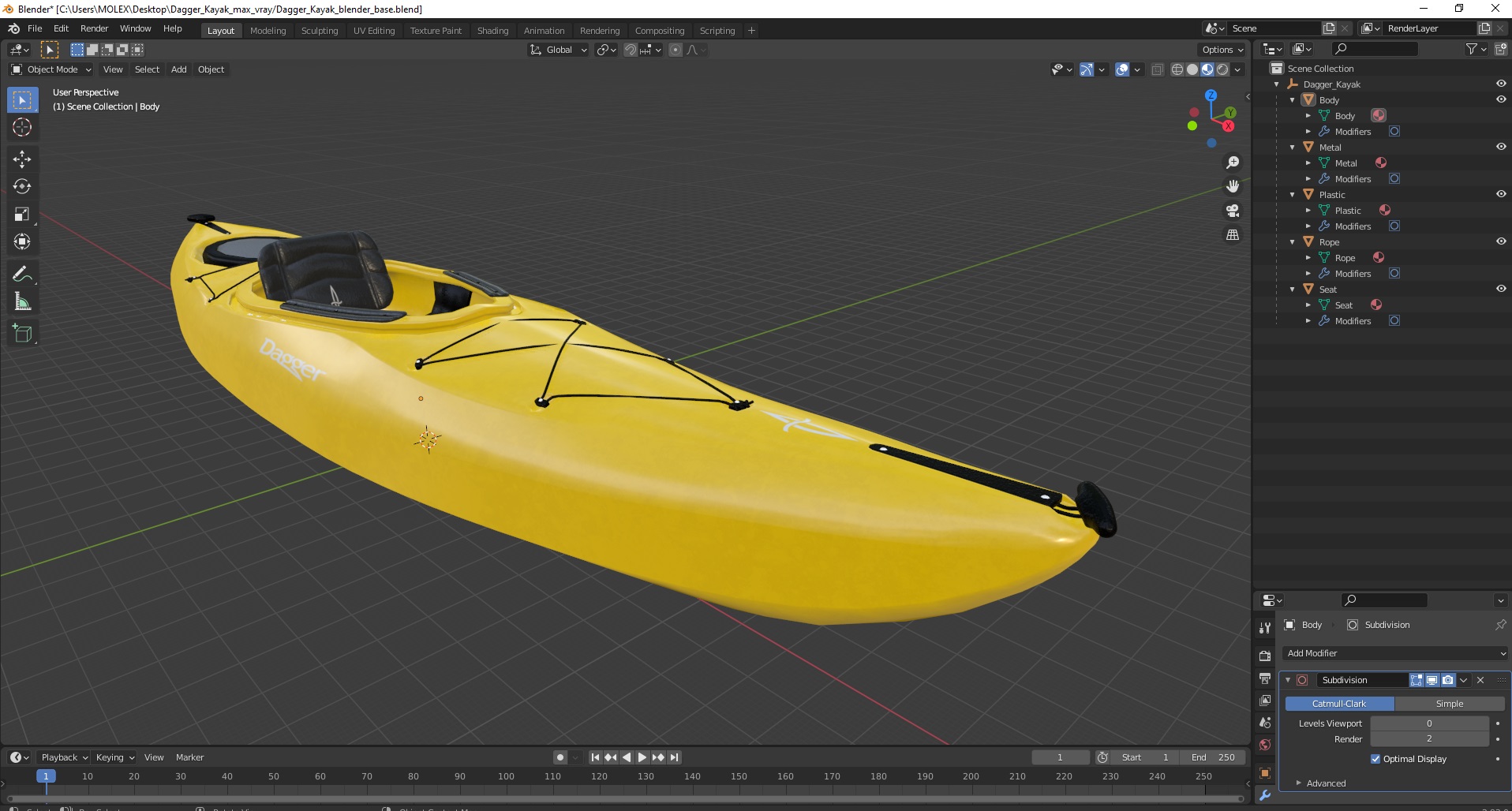The height and width of the screenshot is (811, 1512).
Task: Select the Annotate pencil tool
Action: coord(22,274)
